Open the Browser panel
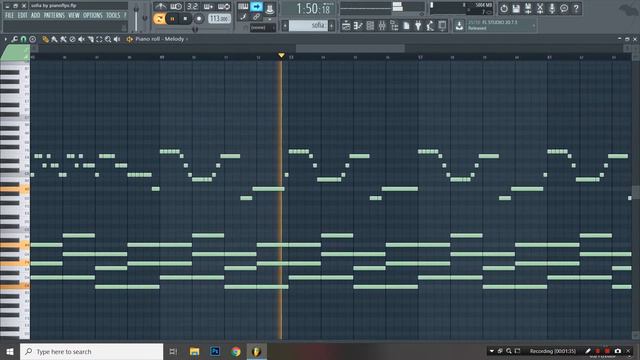The height and width of the screenshot is (360, 640). pos(394,26)
